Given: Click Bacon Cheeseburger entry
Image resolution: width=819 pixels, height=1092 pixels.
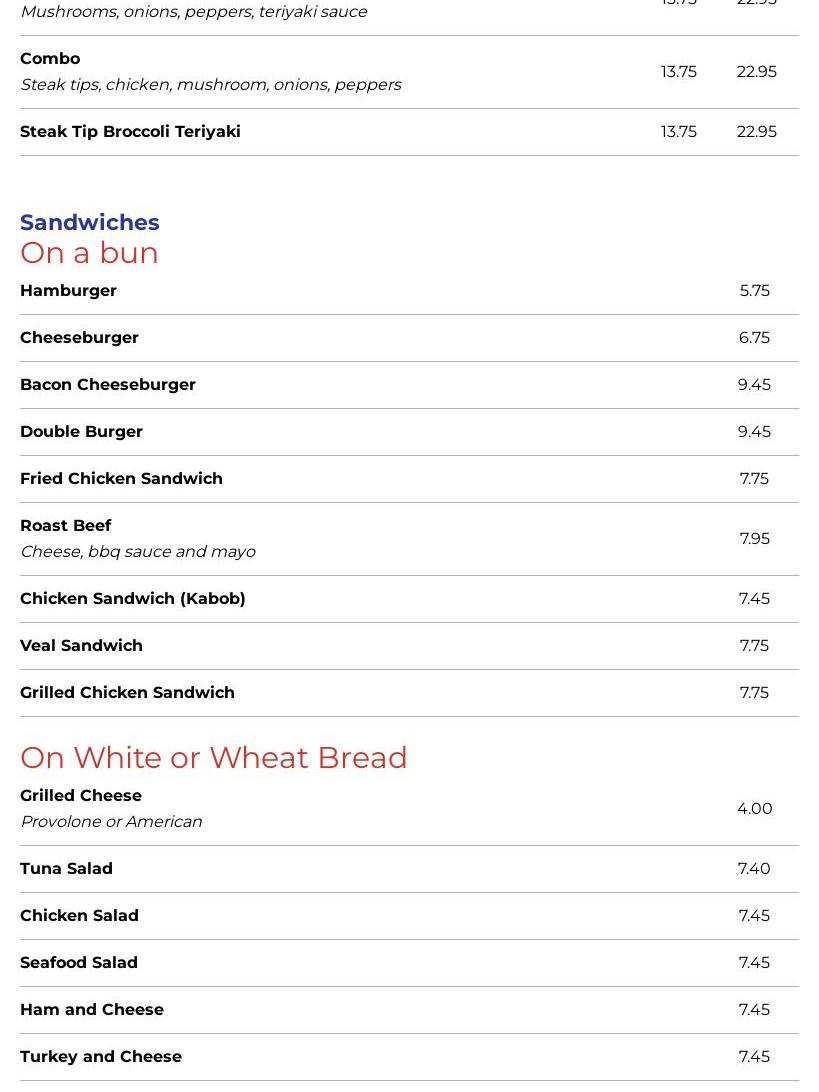Looking at the screenshot, I should click(x=108, y=385).
